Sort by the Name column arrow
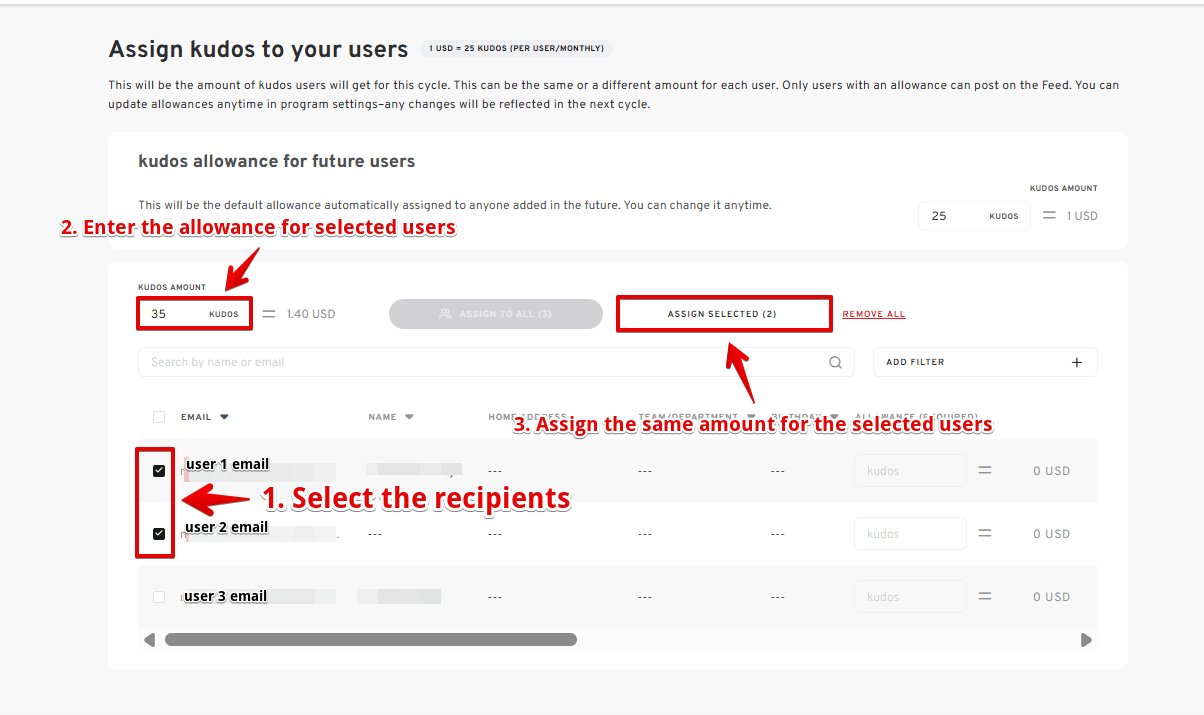 (x=410, y=417)
